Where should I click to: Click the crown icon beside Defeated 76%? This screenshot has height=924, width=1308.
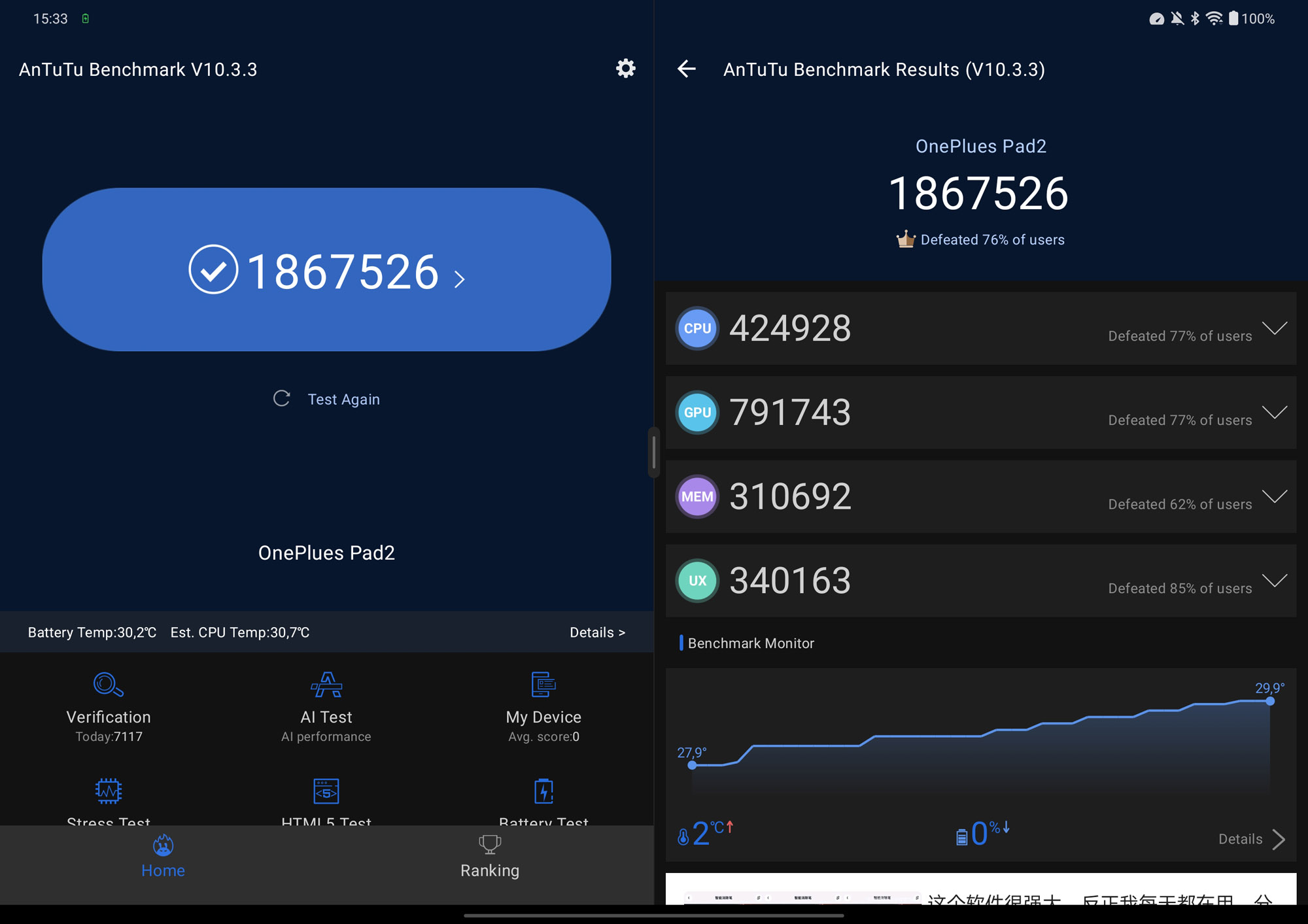click(905, 239)
